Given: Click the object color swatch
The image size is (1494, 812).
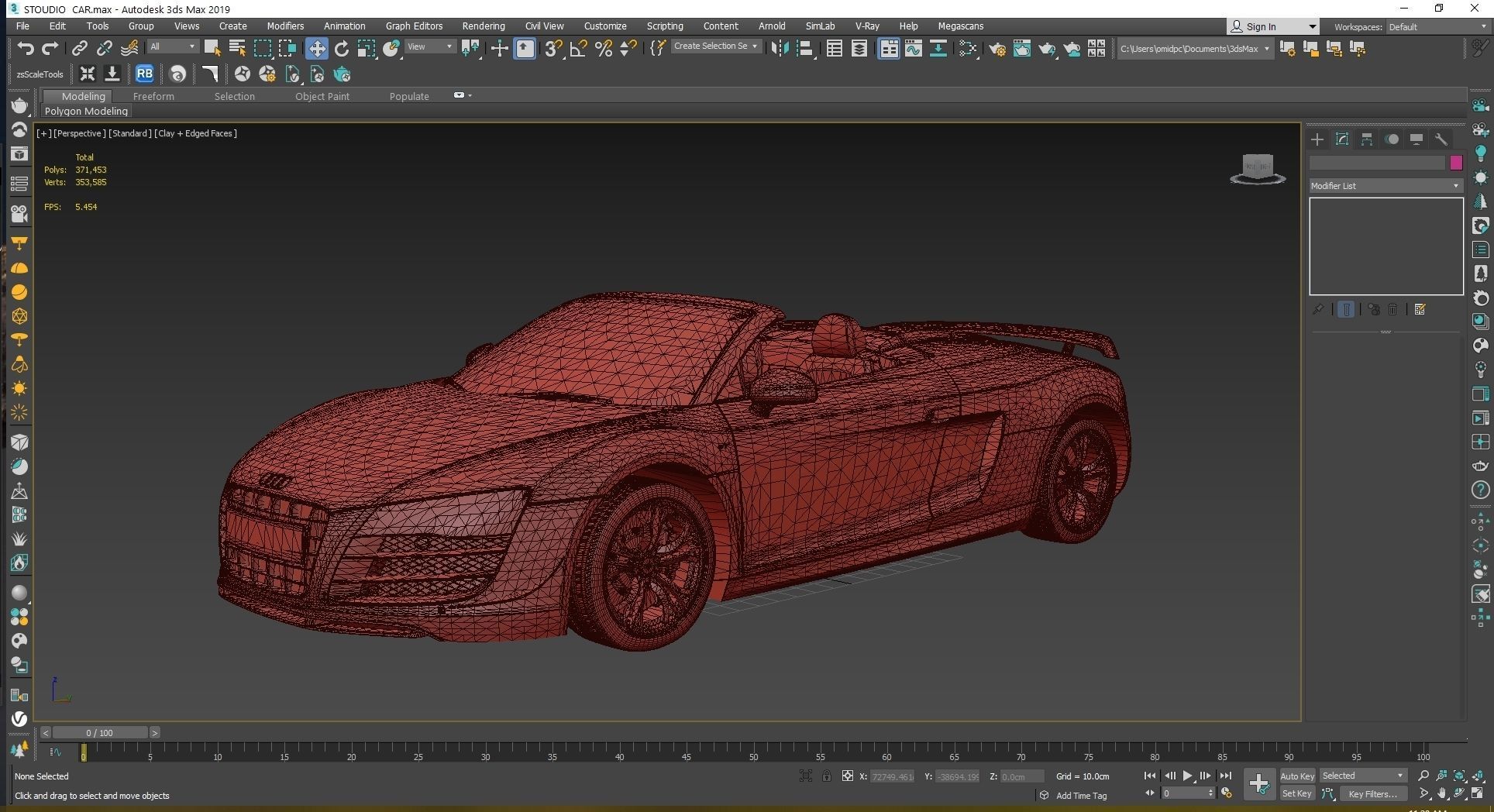Looking at the screenshot, I should (x=1456, y=163).
